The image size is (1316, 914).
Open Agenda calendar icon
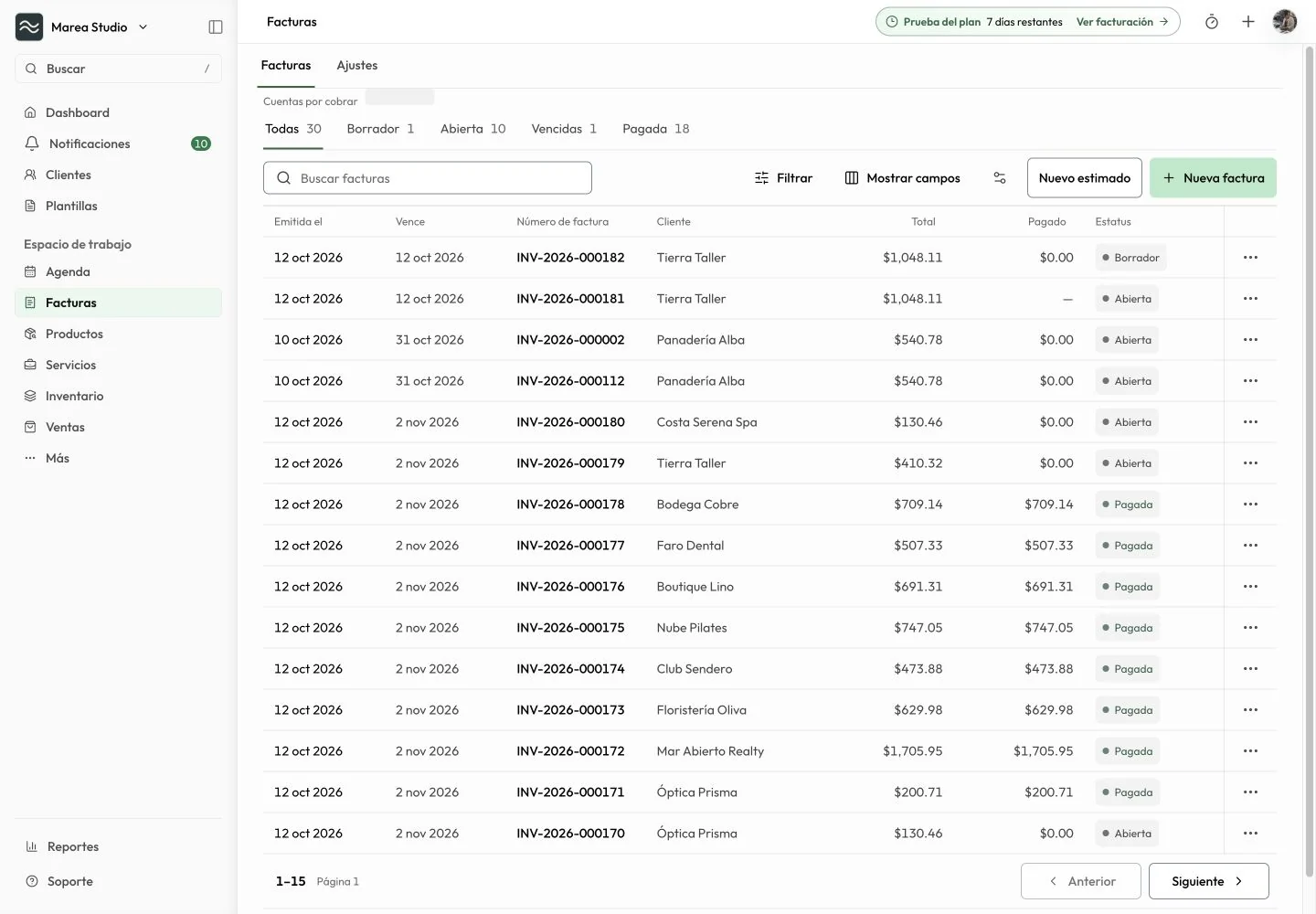pyautogui.click(x=30, y=271)
